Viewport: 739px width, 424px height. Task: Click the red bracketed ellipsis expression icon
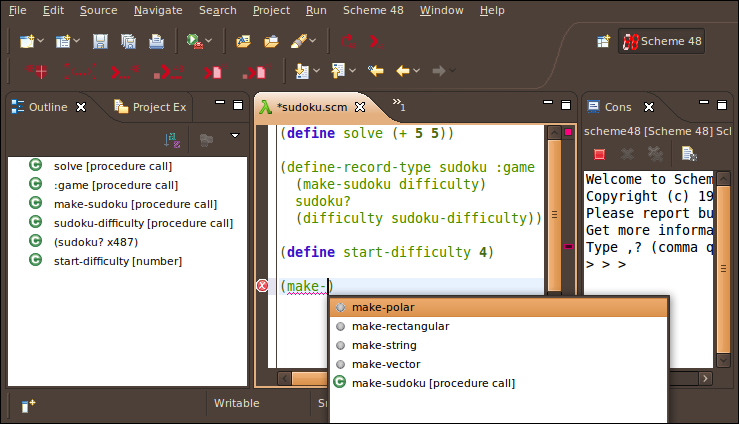tap(80, 71)
